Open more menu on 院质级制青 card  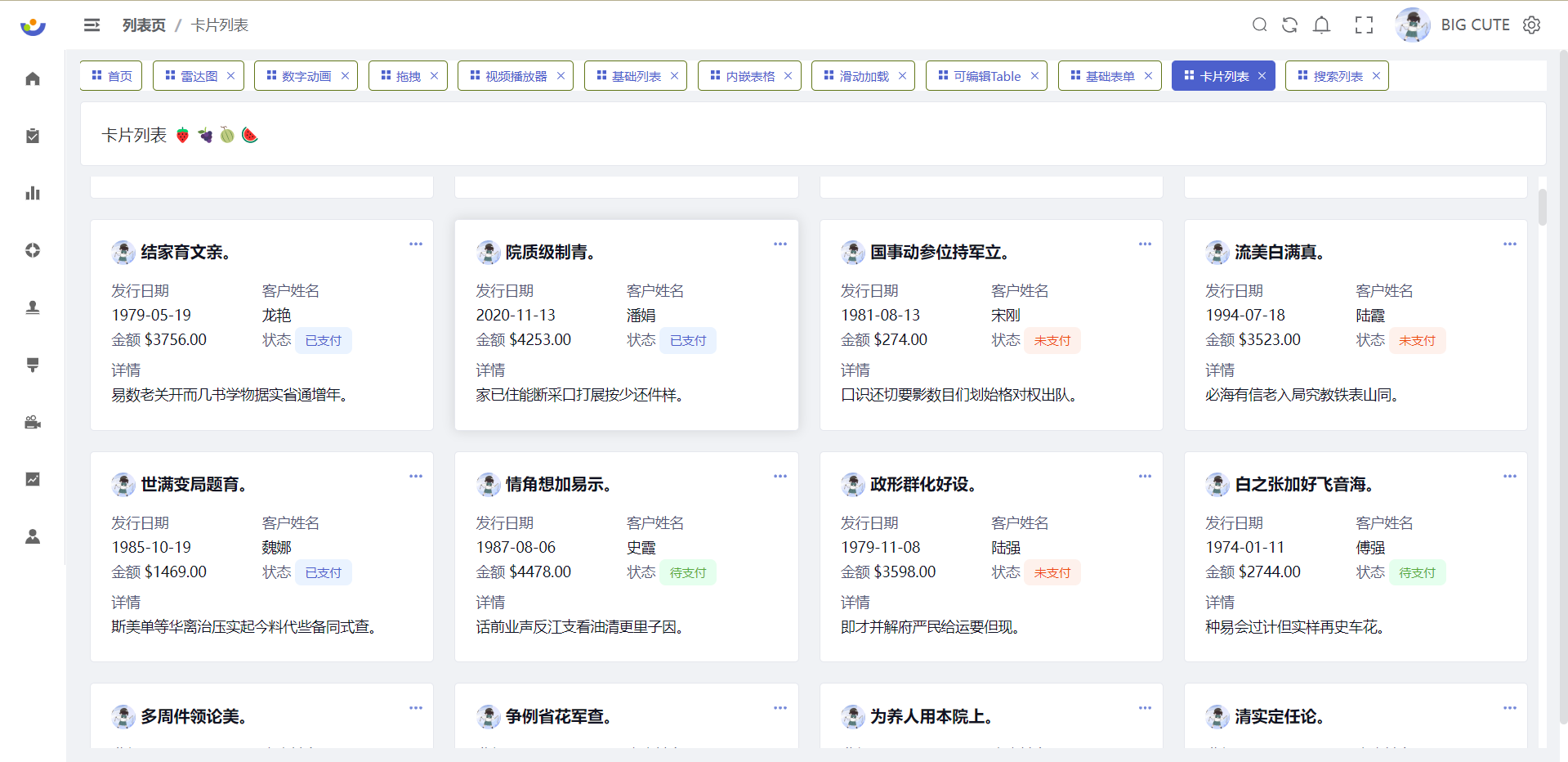tap(780, 244)
